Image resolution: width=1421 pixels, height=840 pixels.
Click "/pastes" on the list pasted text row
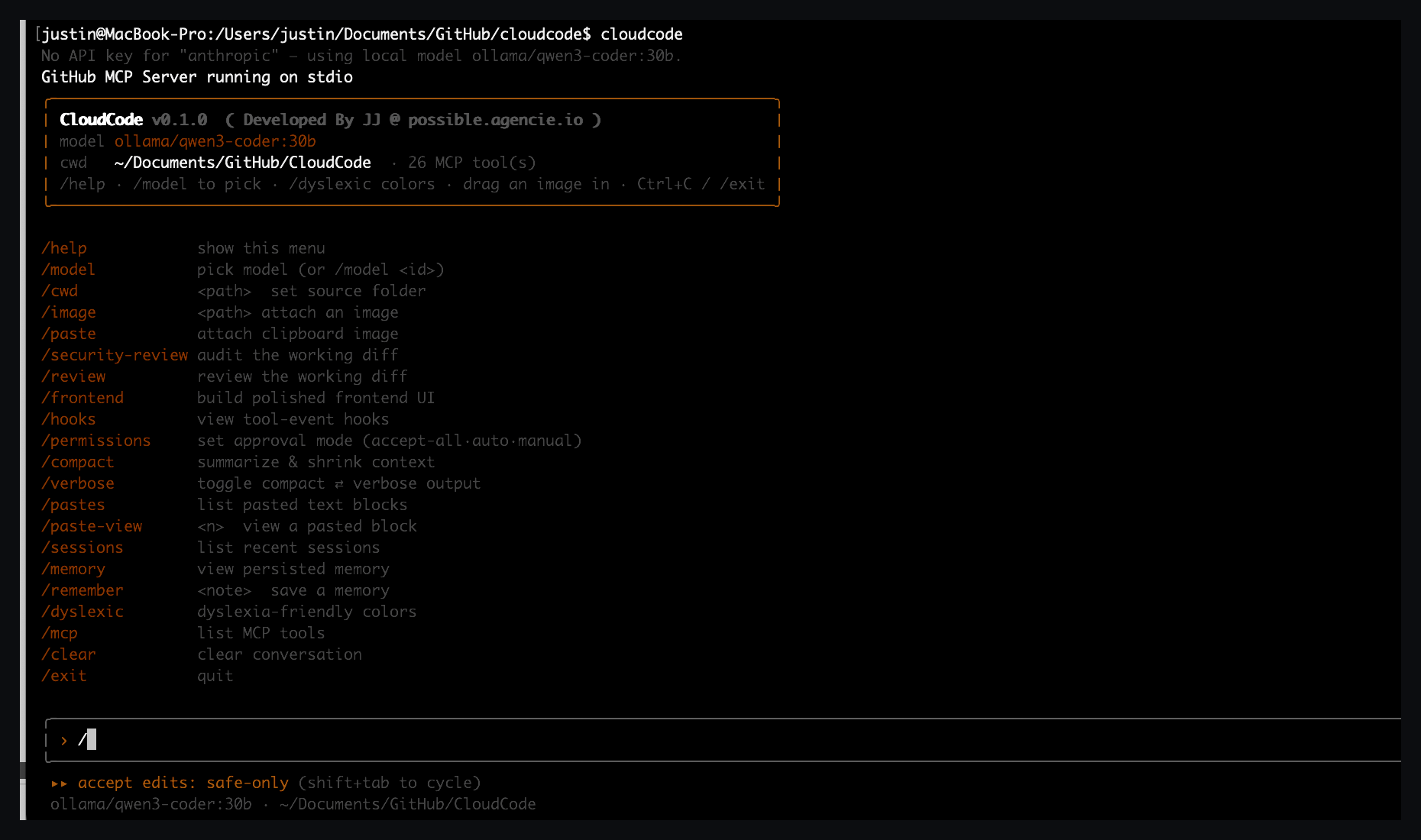pyautogui.click(x=73, y=505)
